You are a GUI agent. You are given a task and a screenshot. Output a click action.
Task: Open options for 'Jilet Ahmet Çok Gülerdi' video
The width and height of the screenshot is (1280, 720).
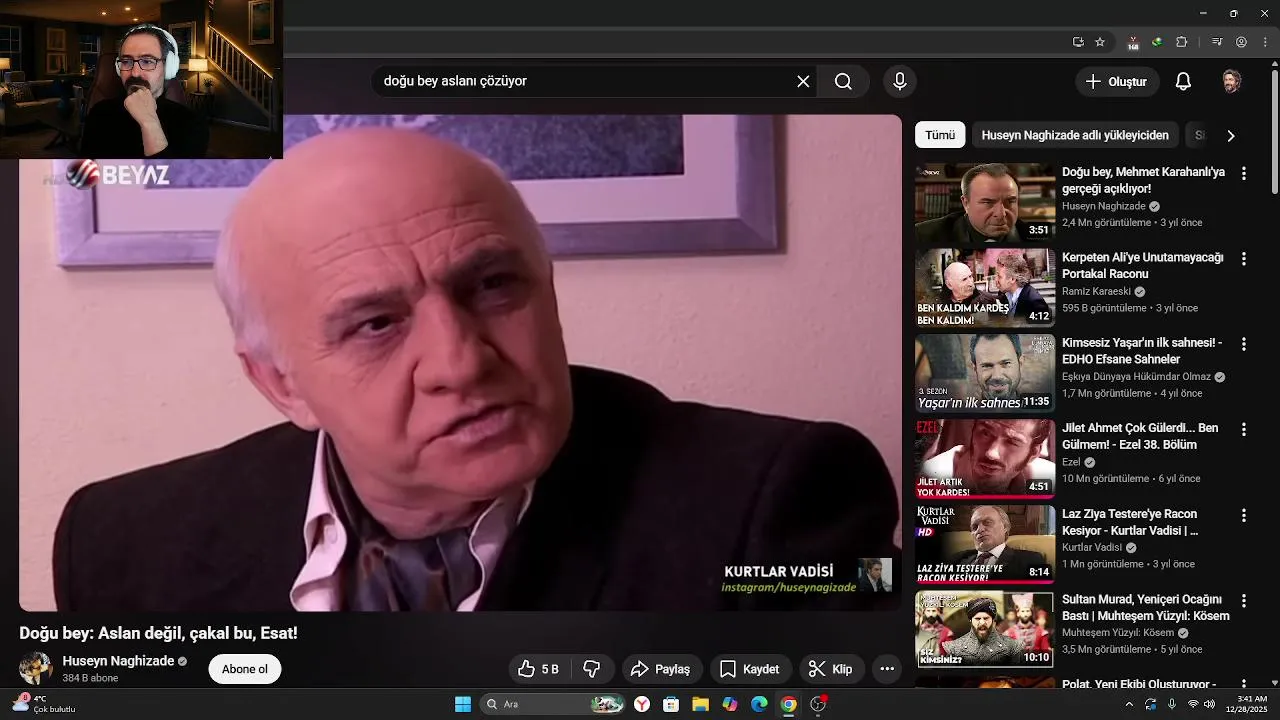[x=1244, y=429]
